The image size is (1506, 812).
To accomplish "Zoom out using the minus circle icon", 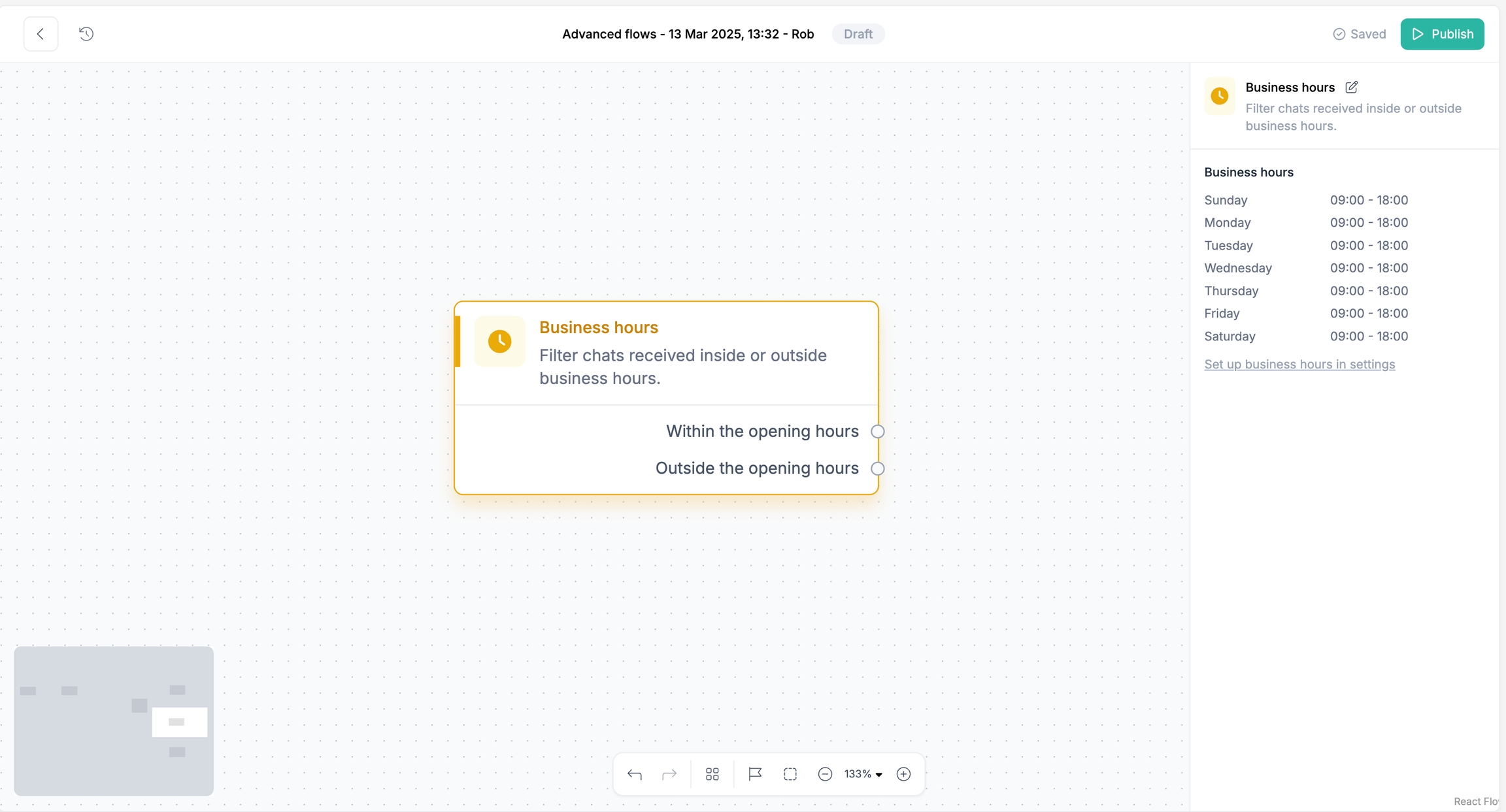I will tap(825, 774).
